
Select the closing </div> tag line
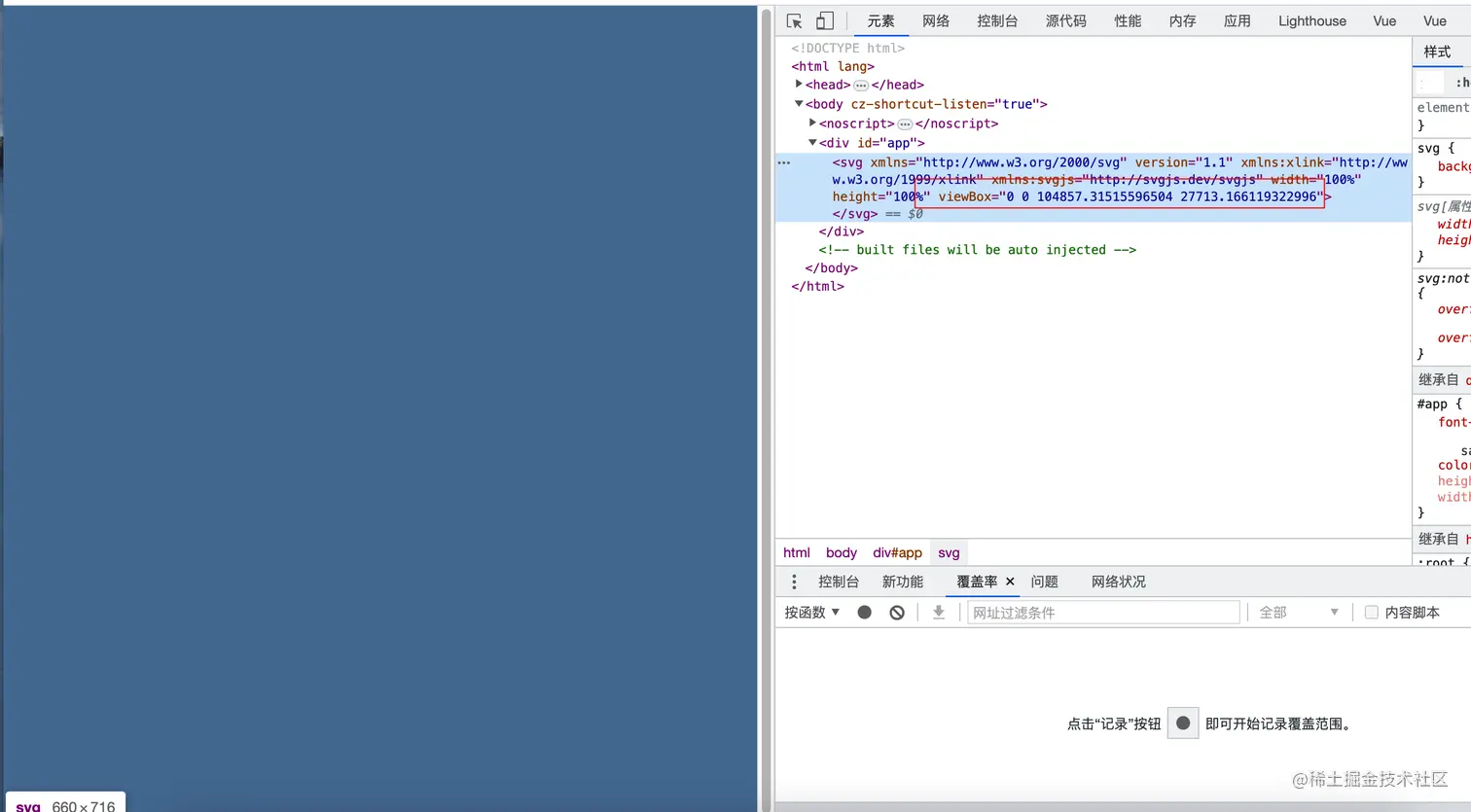coord(842,231)
